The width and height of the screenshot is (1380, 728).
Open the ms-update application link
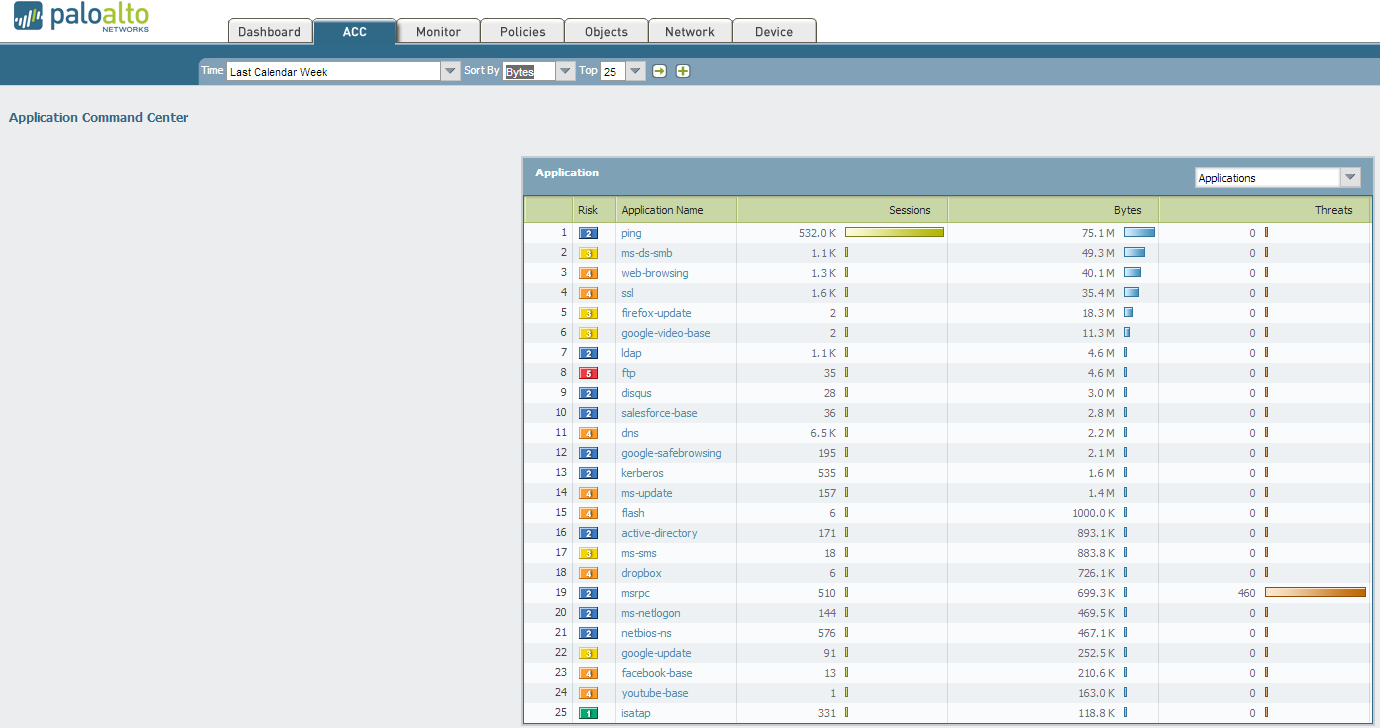click(x=646, y=493)
